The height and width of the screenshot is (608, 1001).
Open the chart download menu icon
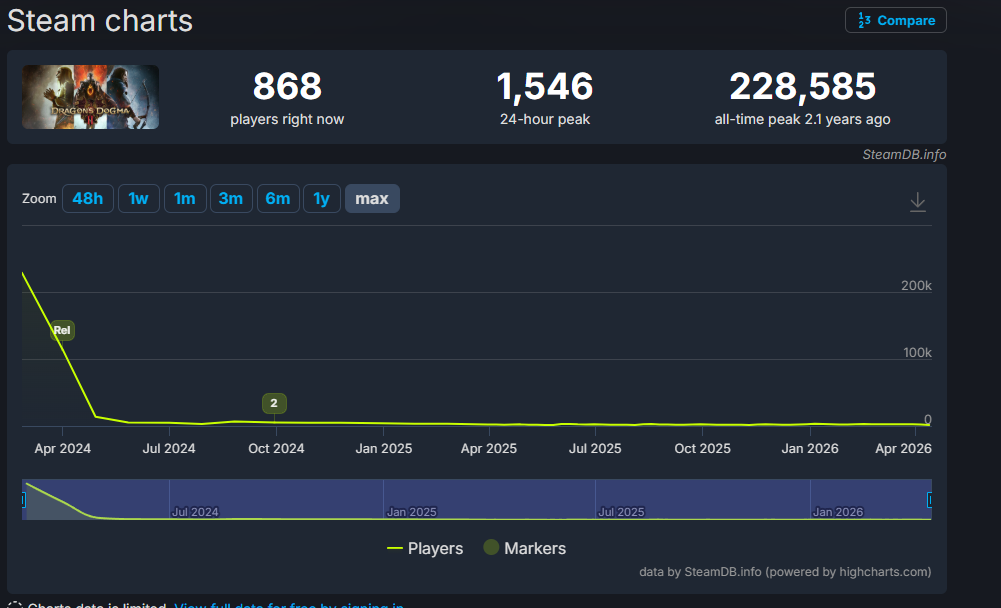coord(917,202)
